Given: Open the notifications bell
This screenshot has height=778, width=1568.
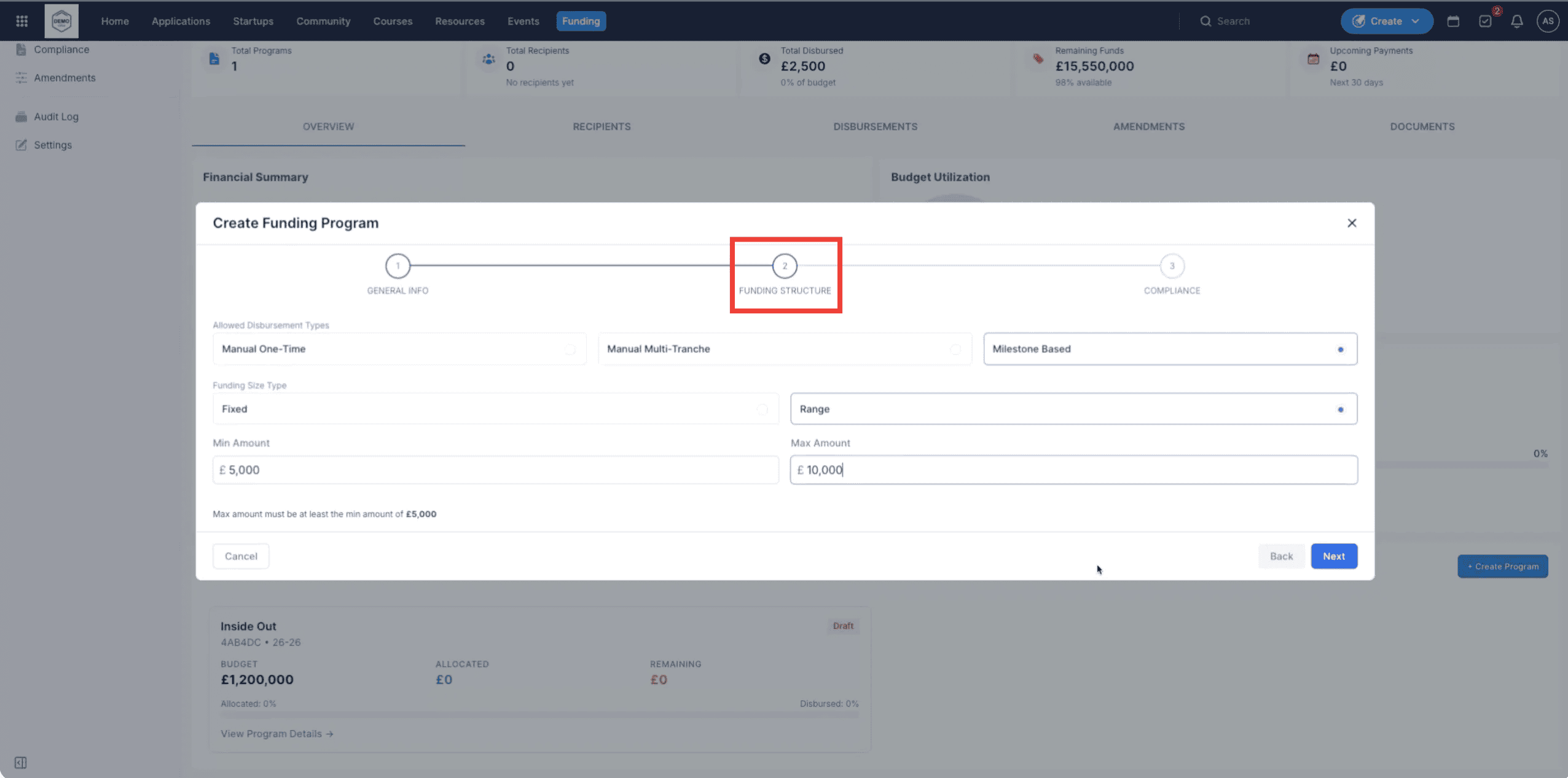Looking at the screenshot, I should coord(1516,20).
